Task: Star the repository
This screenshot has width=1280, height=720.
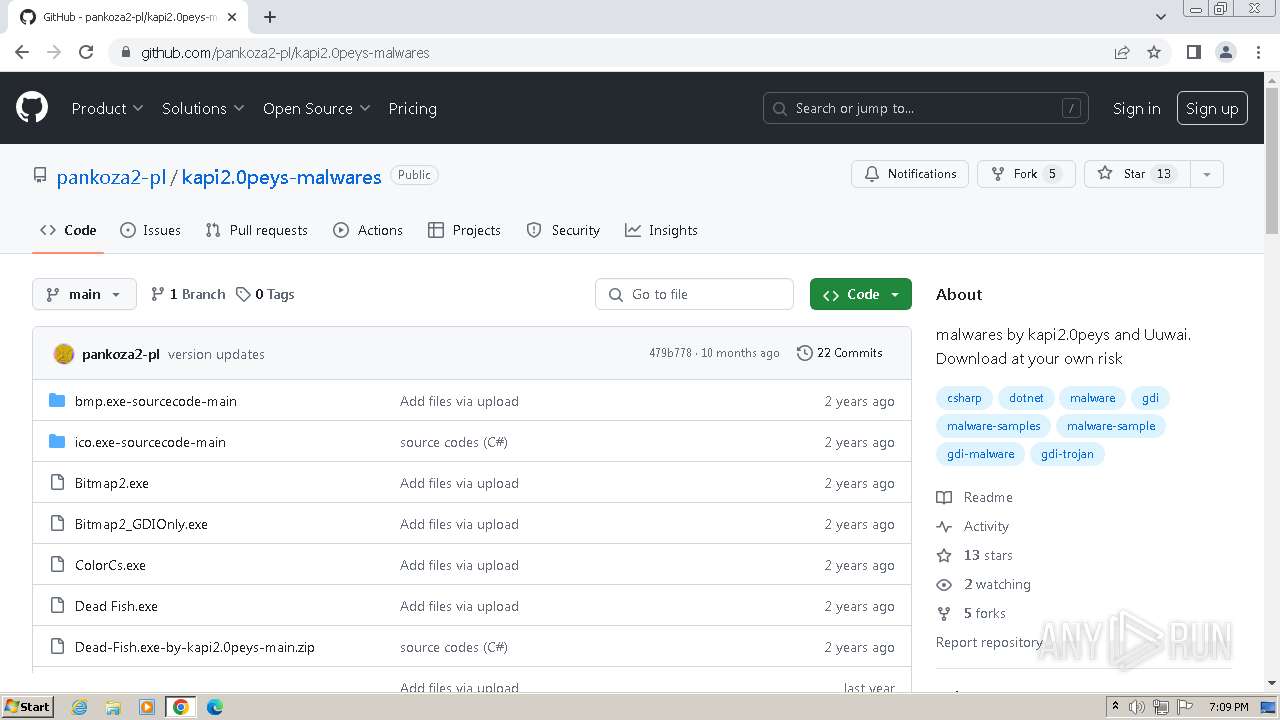Action: [1137, 174]
